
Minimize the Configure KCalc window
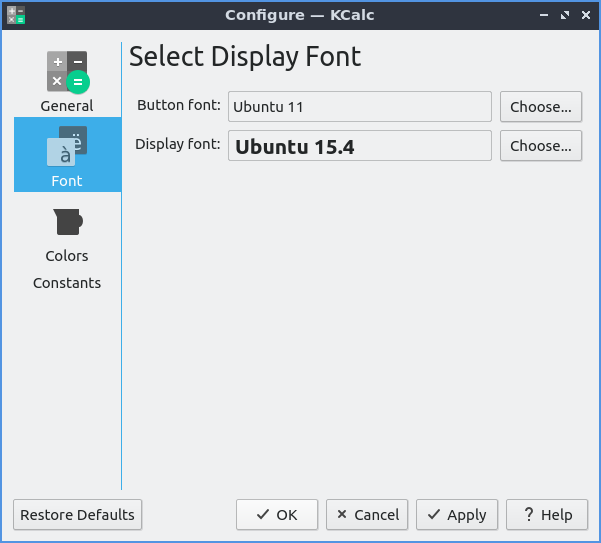tap(545, 15)
